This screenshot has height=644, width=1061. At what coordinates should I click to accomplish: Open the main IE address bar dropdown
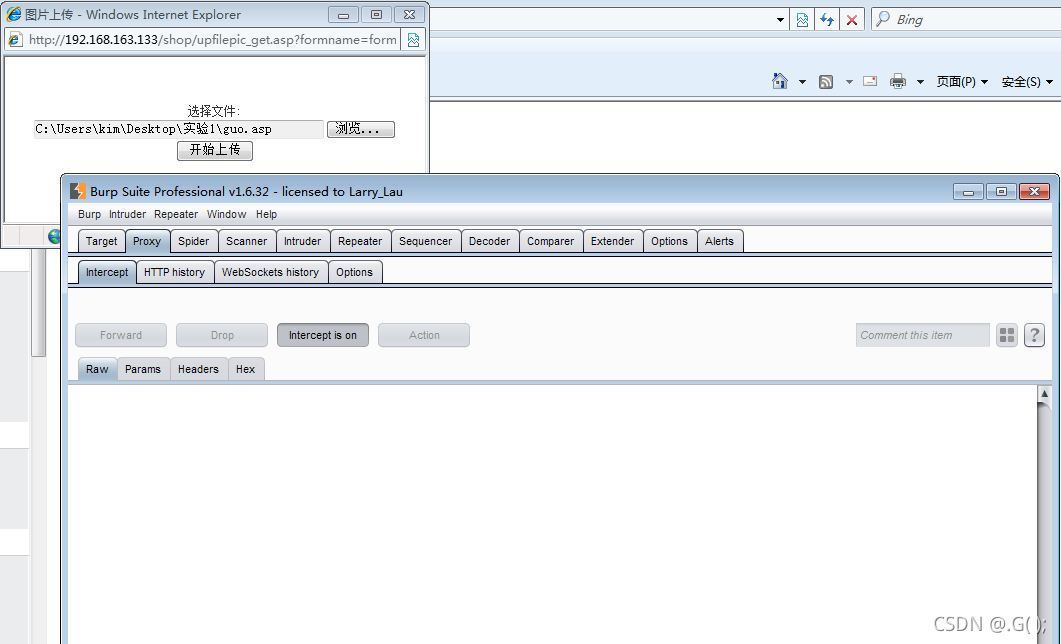780,20
